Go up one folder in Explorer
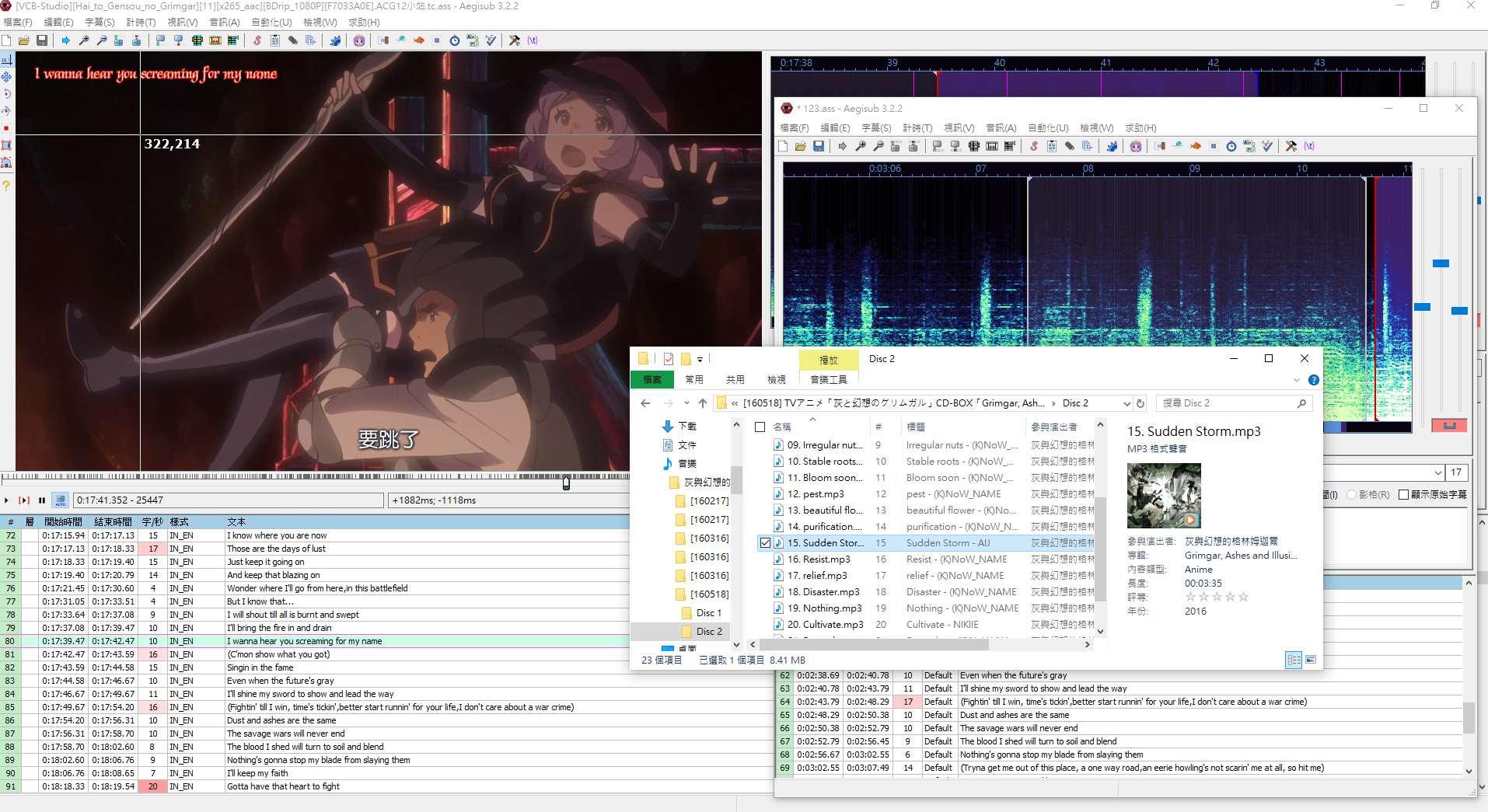The width and height of the screenshot is (1488, 812). [703, 403]
